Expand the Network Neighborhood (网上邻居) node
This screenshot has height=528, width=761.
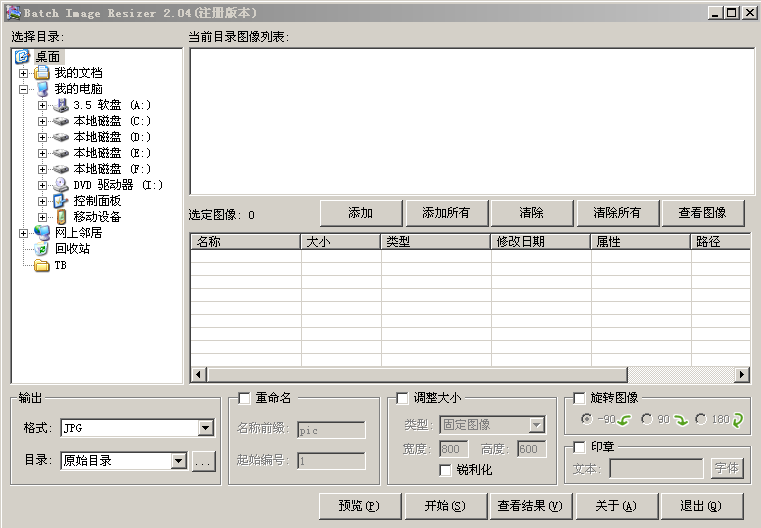23,233
